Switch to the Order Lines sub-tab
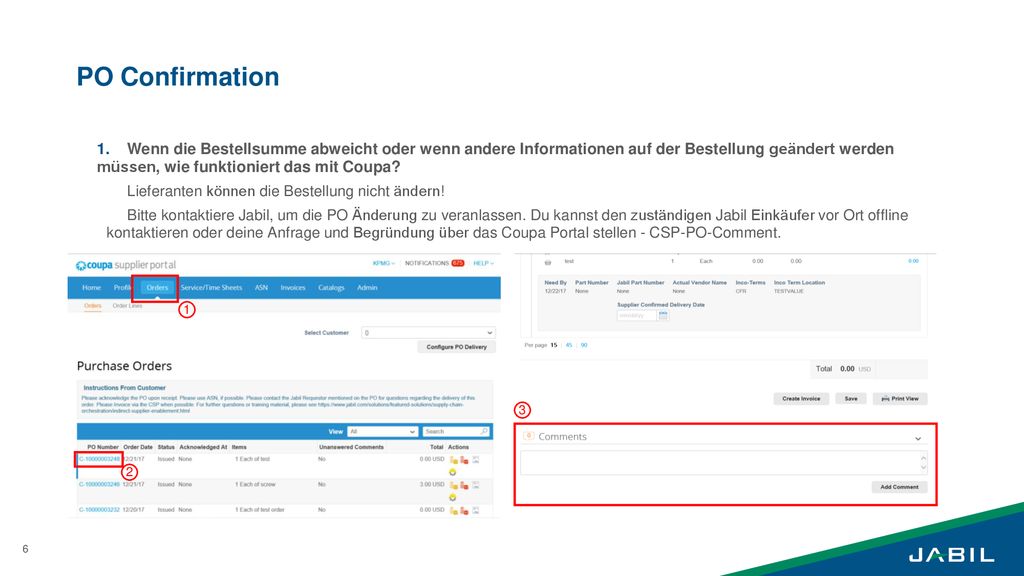Image resolution: width=1024 pixels, height=576 pixels. 127,306
